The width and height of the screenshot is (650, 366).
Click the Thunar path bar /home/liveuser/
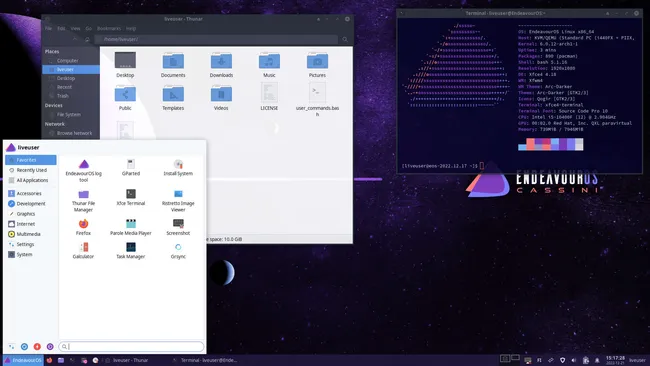[x=216, y=39]
